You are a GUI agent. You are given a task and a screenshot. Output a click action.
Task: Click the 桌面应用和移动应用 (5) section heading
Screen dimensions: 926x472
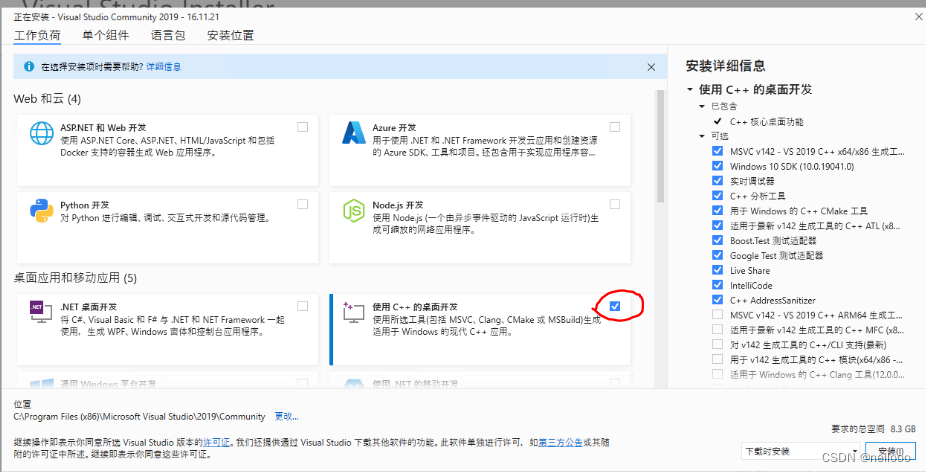[75, 278]
